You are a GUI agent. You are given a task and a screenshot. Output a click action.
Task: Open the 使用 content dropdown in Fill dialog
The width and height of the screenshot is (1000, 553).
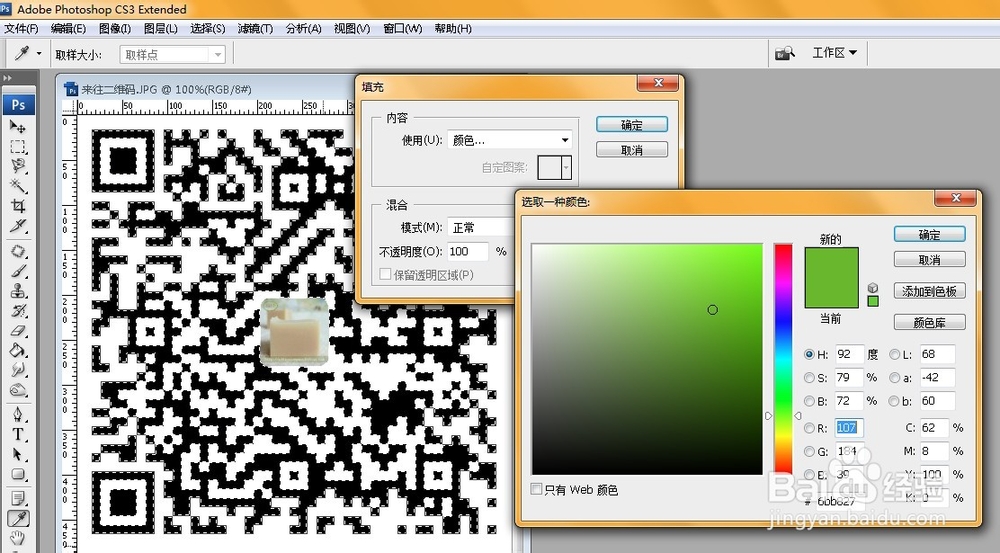[x=510, y=140]
